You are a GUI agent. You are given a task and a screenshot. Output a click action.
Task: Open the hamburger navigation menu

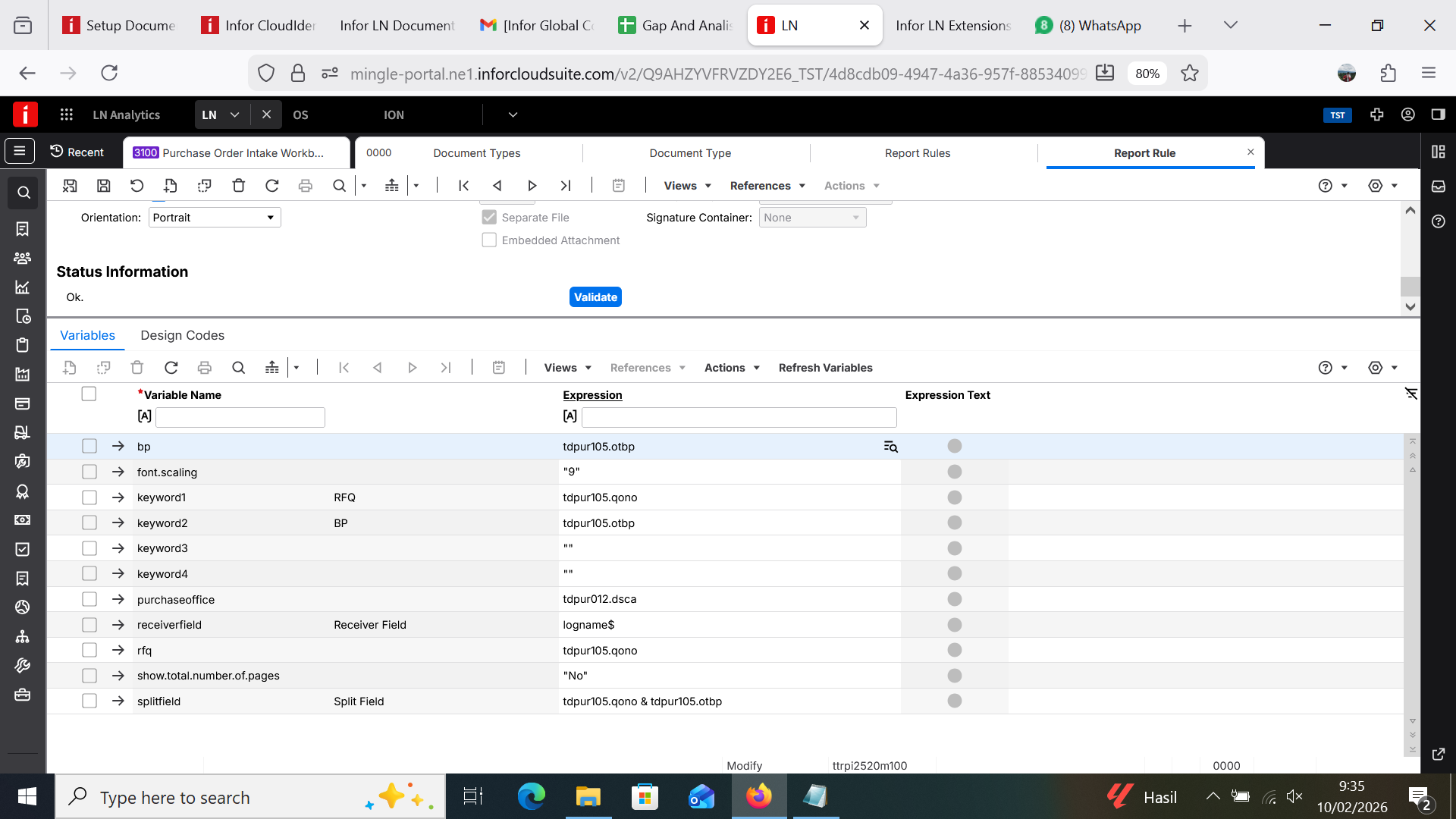[20, 151]
